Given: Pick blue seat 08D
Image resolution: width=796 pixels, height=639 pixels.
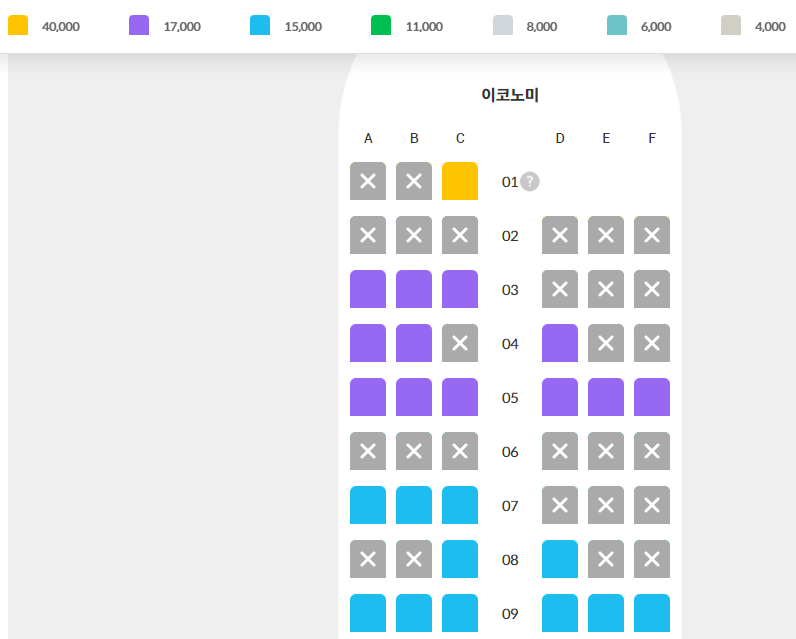Looking at the screenshot, I should tap(560, 559).
